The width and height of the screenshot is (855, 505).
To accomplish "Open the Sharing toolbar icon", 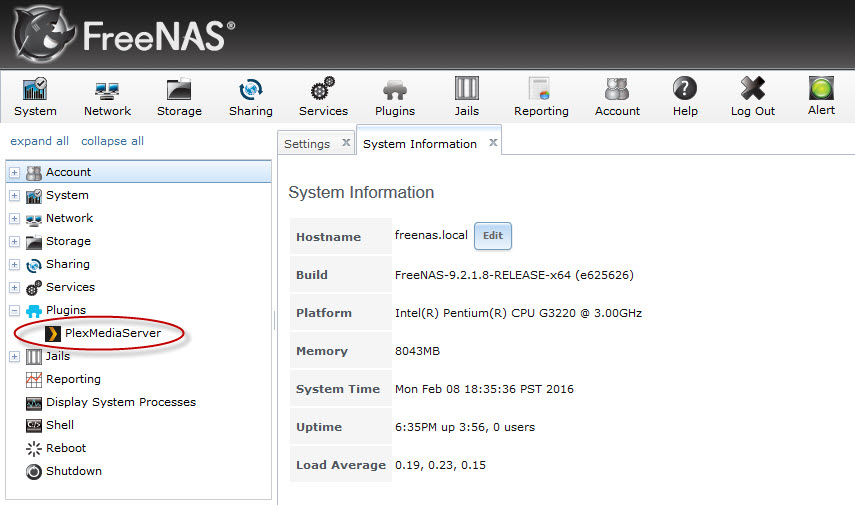I will (251, 89).
